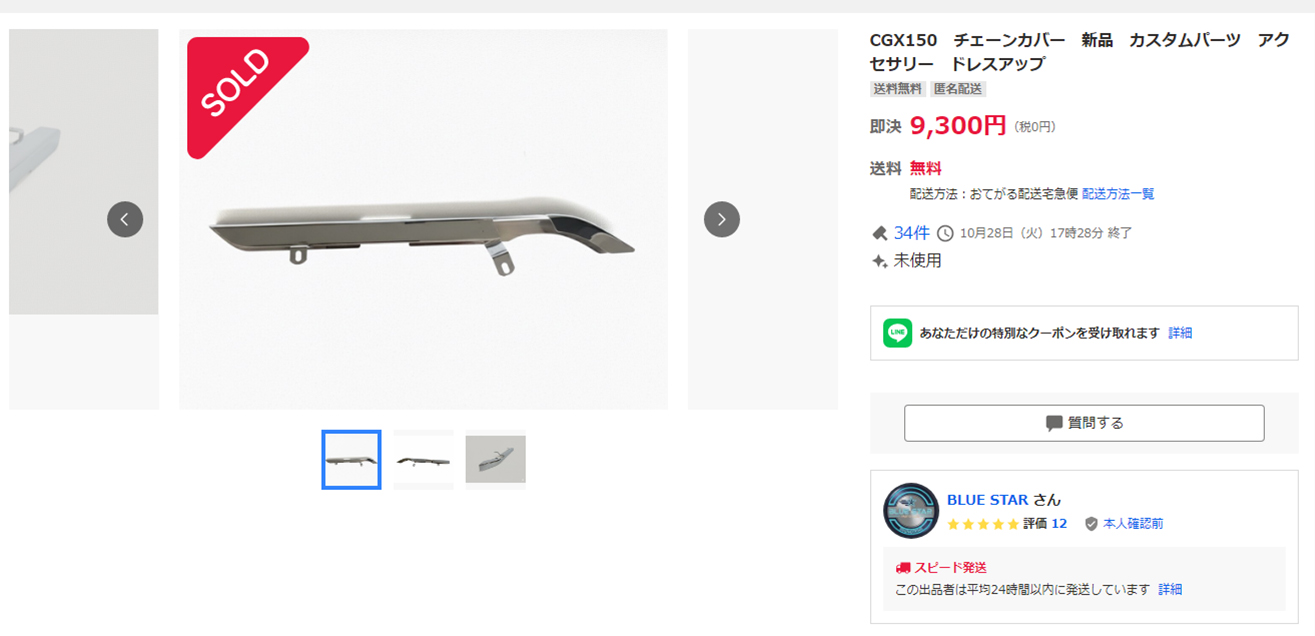
Task: Click the next image arrow
Action: [x=721, y=219]
